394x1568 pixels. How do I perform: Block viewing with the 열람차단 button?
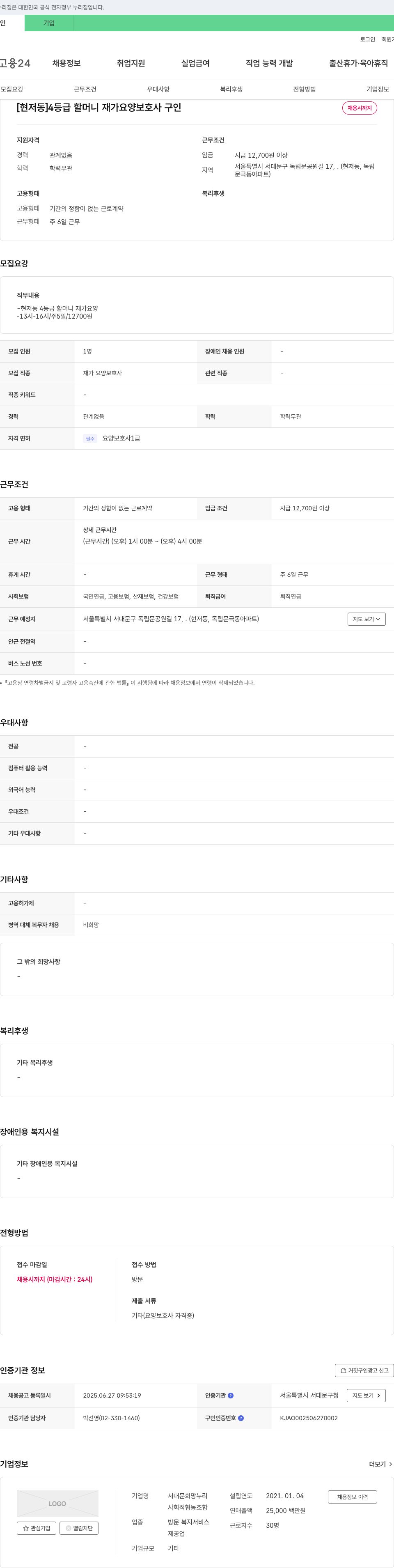click(x=79, y=1529)
